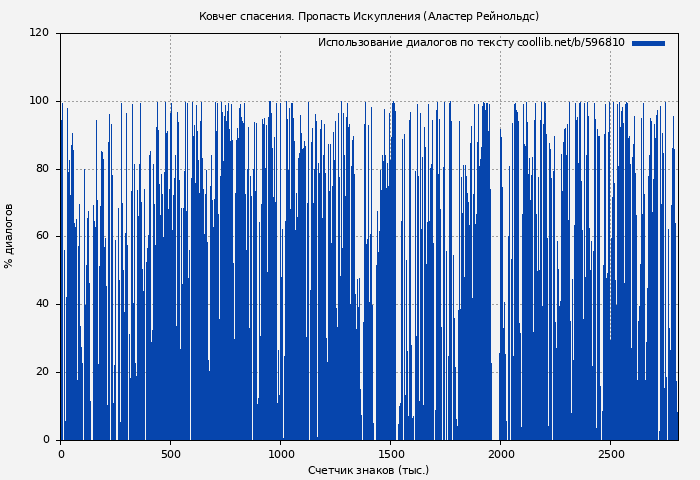Viewport: 700px width, 480px height.
Task: Click the legend text with coollib.net link
Action: [470, 43]
